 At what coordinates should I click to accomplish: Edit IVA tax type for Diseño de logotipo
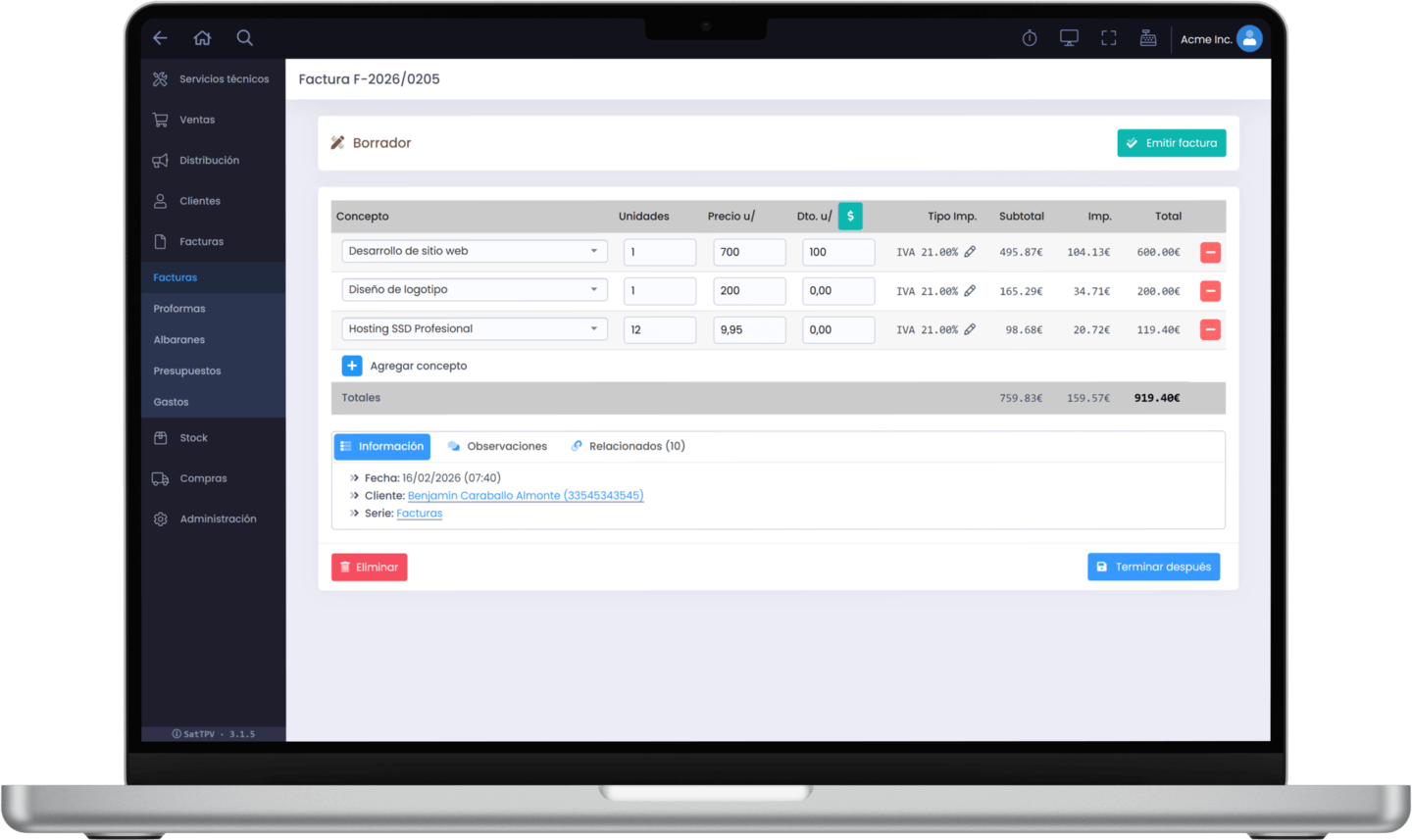point(970,291)
